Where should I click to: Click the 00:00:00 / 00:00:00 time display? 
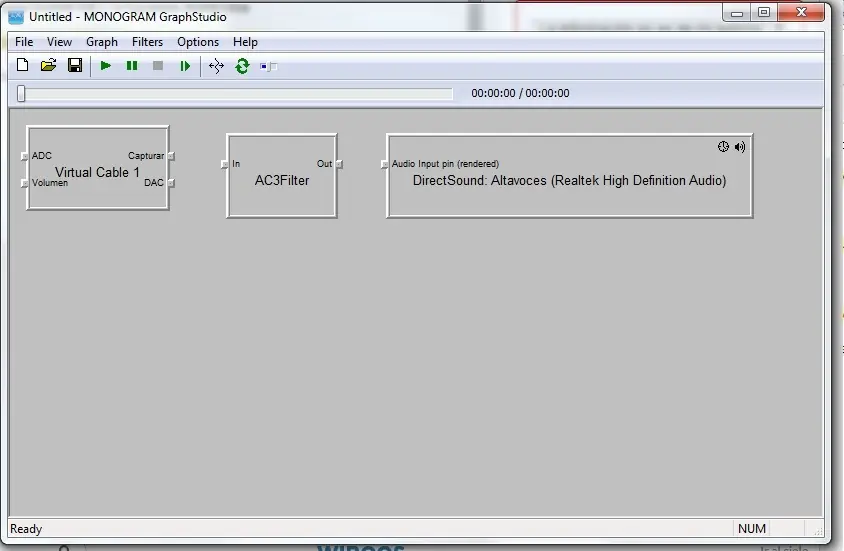point(521,93)
